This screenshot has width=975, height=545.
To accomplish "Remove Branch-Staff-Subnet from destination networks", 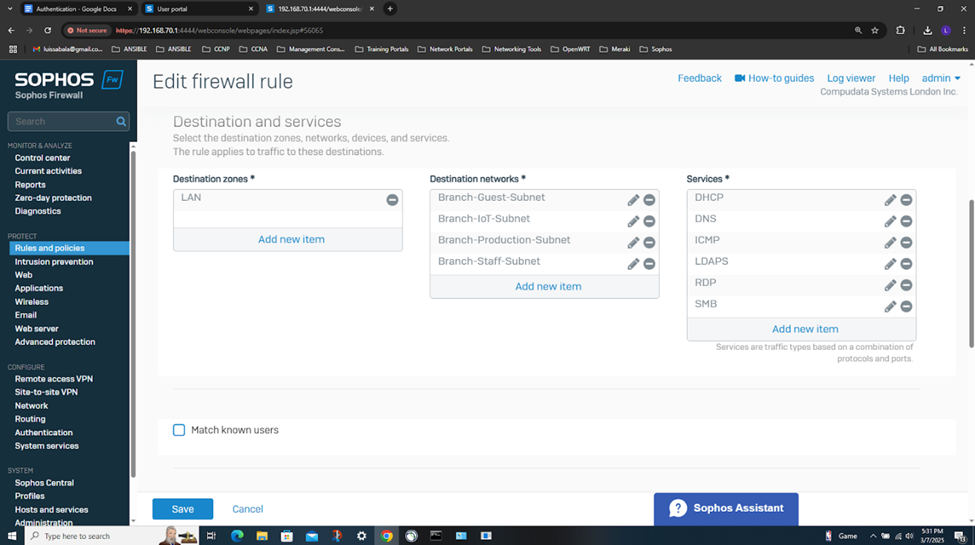I will [x=649, y=264].
